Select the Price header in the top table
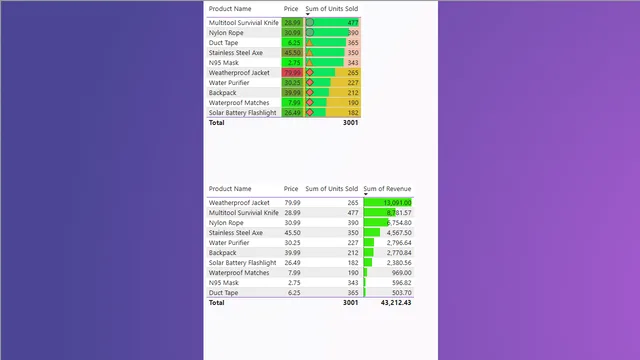The height and width of the screenshot is (360, 640). (291, 9)
